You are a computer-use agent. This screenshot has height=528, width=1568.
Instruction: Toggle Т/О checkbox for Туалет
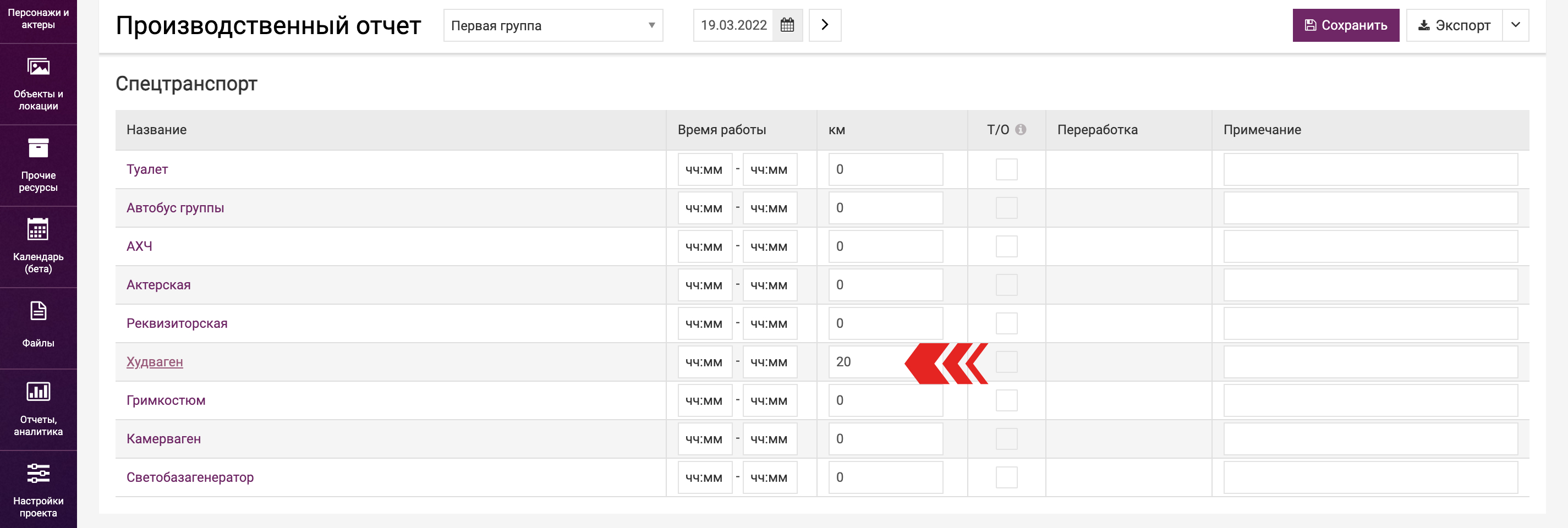tap(1006, 169)
